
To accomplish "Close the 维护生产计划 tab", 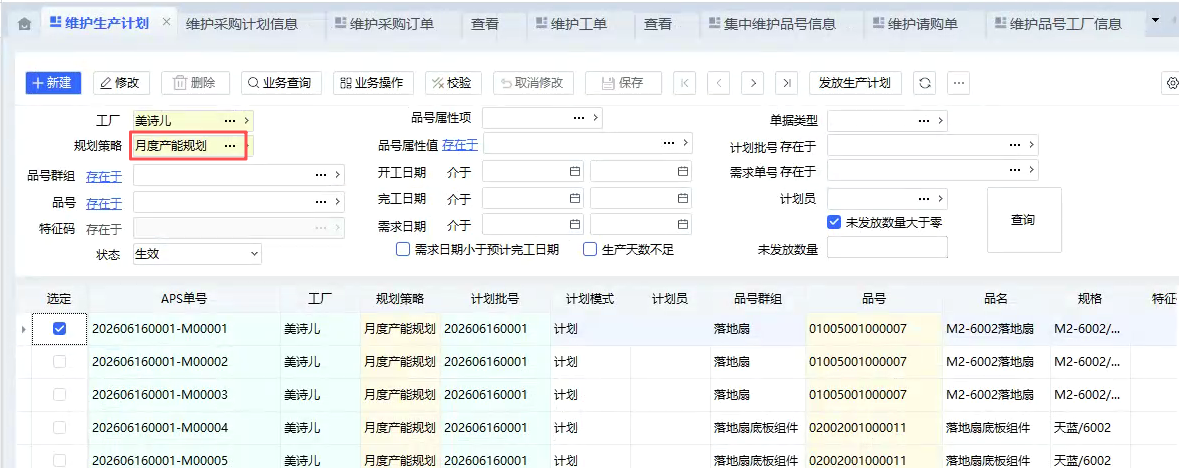I will click(x=167, y=22).
